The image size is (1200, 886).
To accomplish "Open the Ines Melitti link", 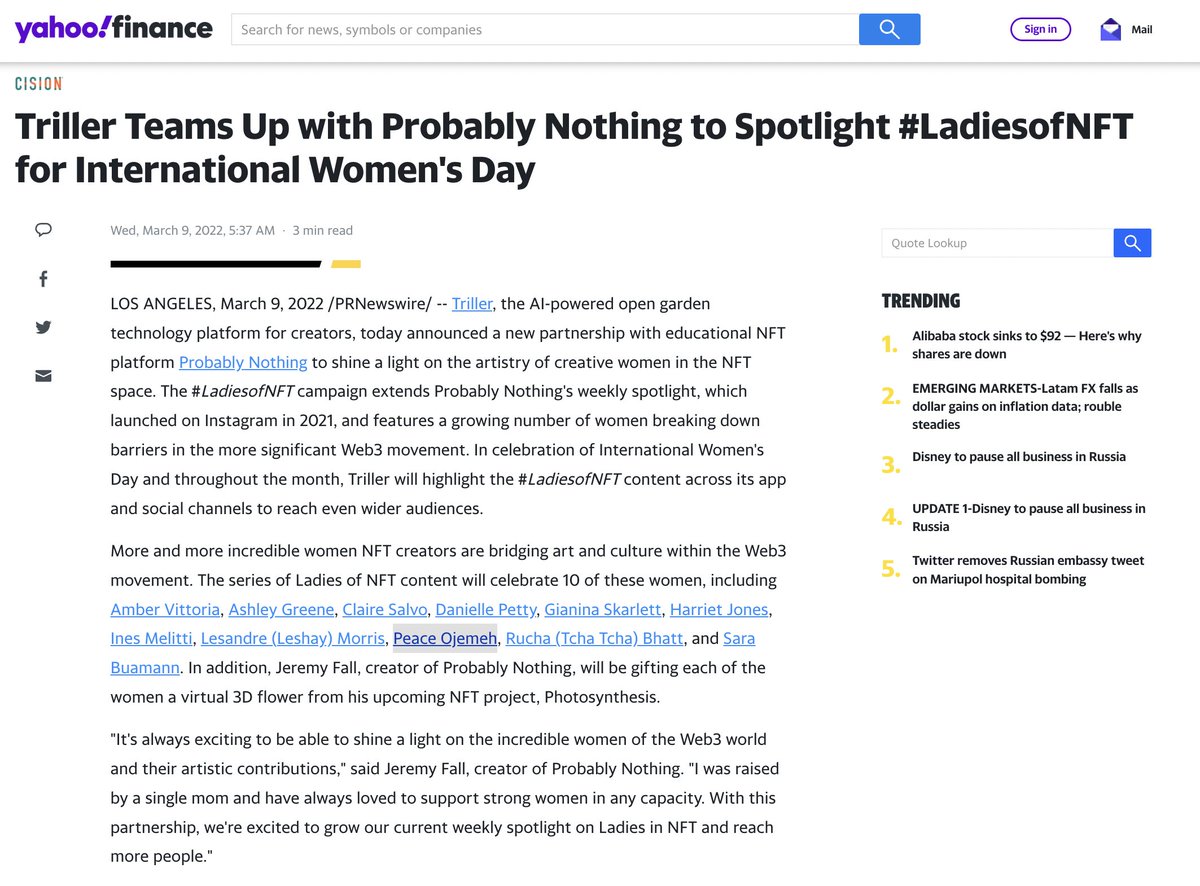I will pyautogui.click(x=151, y=638).
